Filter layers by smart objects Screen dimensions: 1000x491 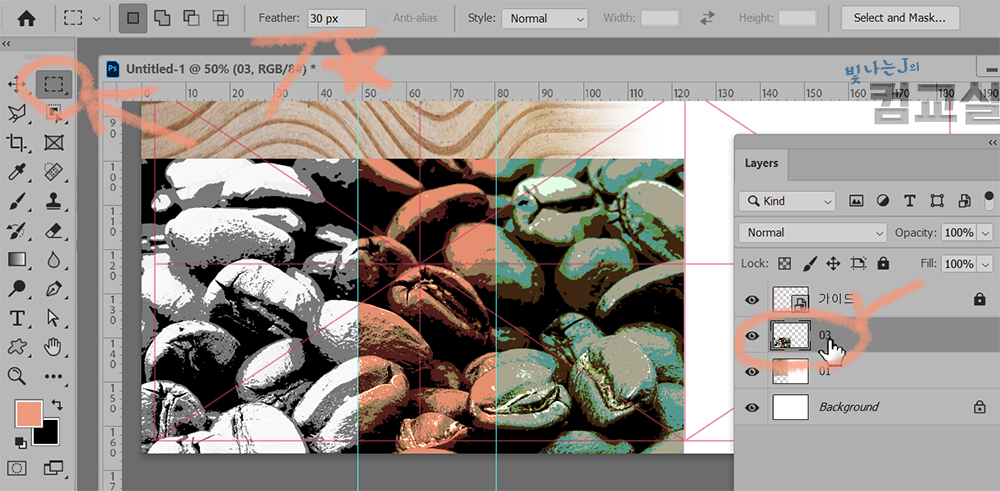pyautogui.click(x=964, y=201)
